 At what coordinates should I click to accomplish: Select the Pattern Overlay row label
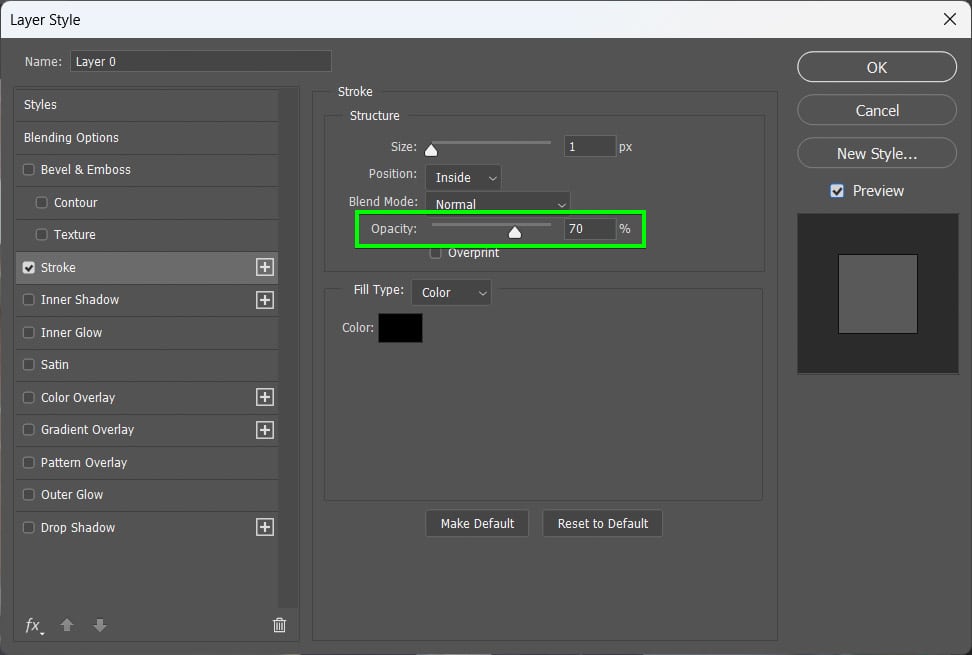tap(84, 462)
